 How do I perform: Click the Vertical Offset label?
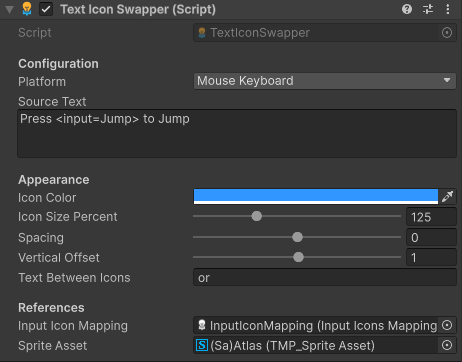(59, 258)
